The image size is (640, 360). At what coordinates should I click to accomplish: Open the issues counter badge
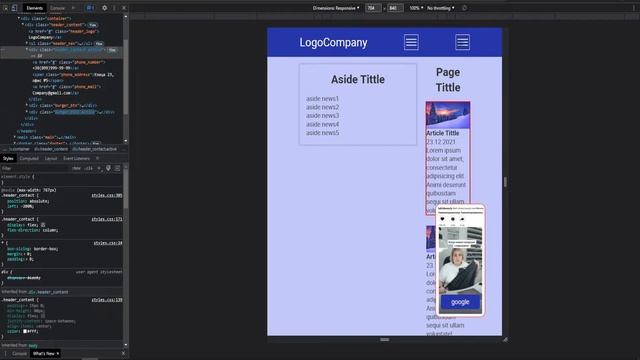click(89, 8)
